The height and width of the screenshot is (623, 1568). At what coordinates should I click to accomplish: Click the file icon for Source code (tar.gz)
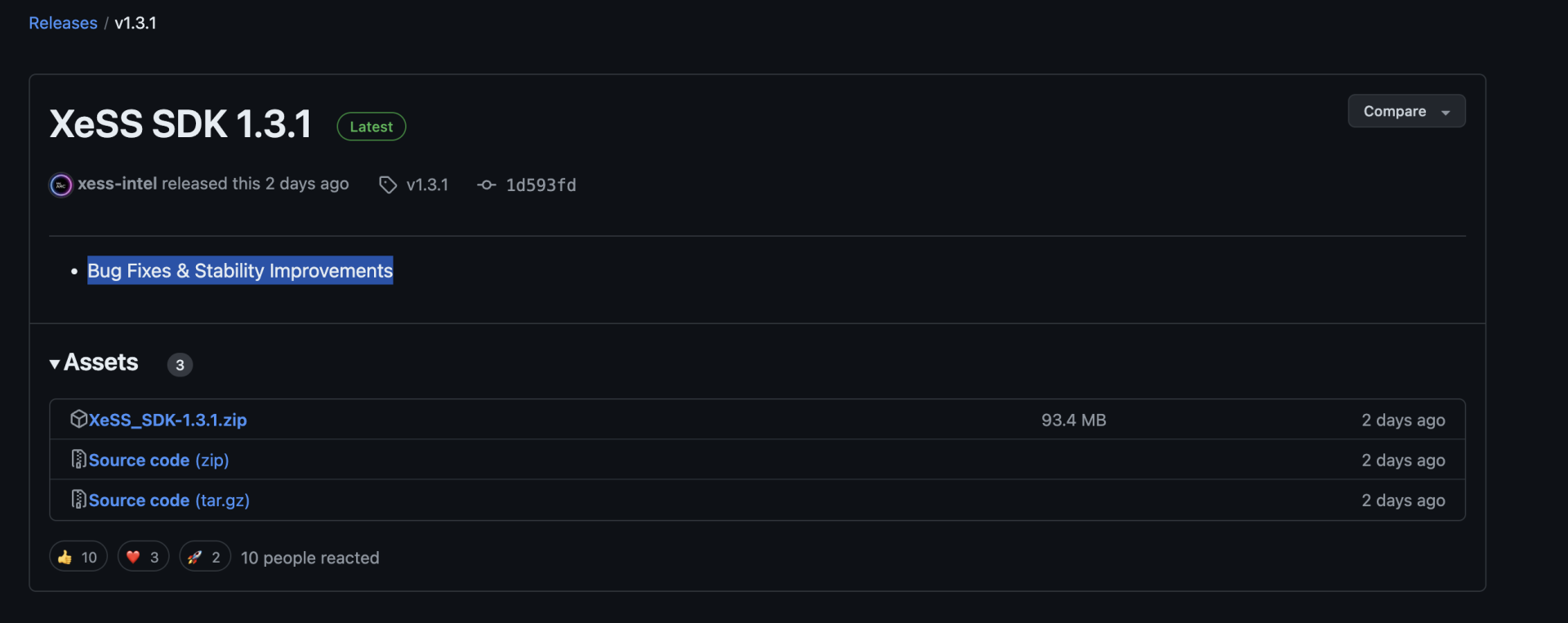(78, 500)
